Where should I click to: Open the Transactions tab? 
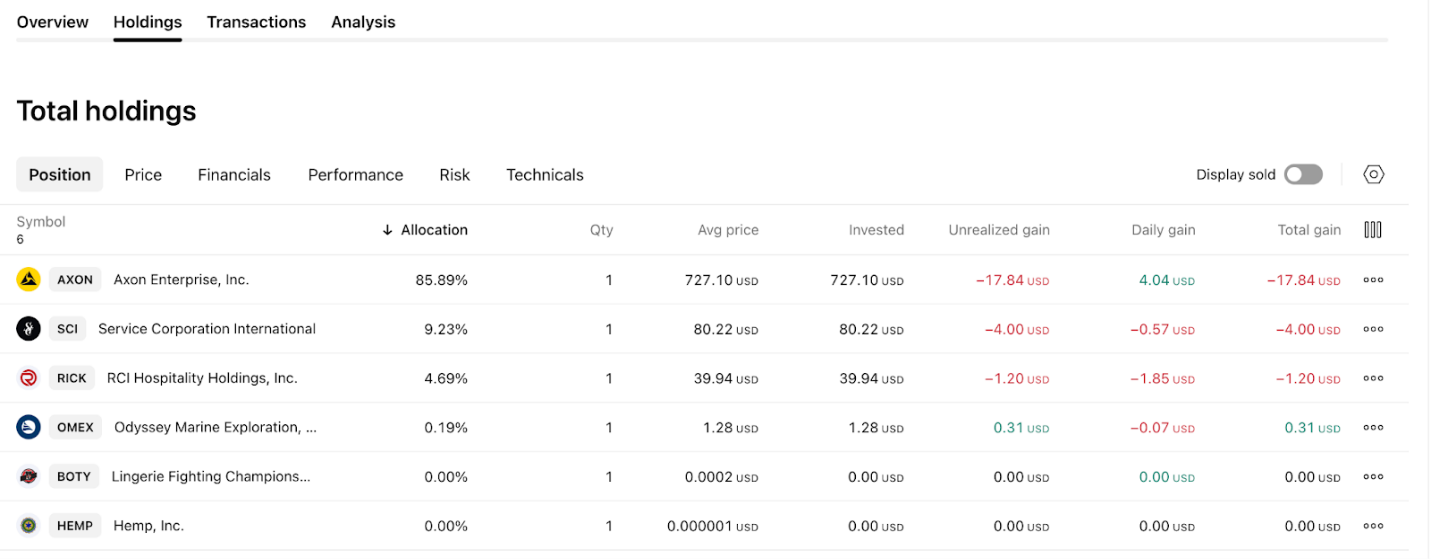pyautogui.click(x=256, y=22)
